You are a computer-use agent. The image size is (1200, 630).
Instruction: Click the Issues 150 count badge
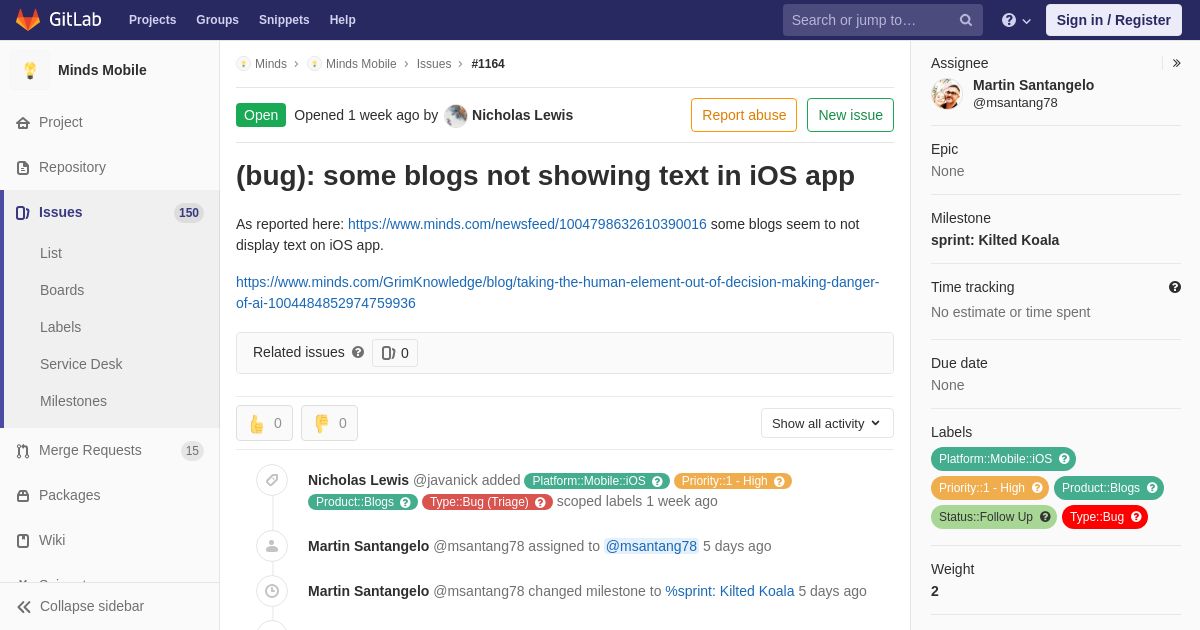[189, 213]
